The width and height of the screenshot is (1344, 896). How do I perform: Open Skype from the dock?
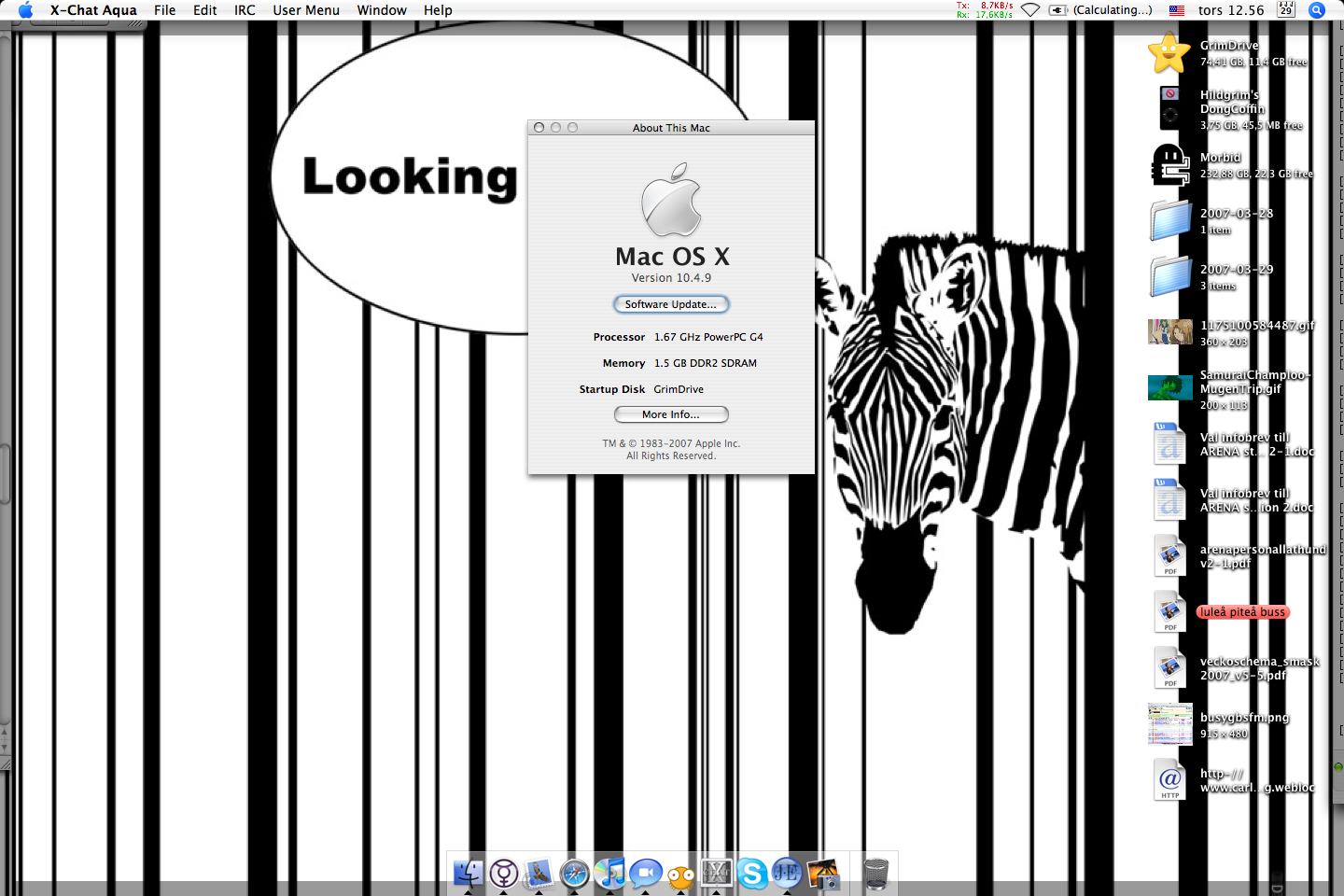click(x=752, y=874)
